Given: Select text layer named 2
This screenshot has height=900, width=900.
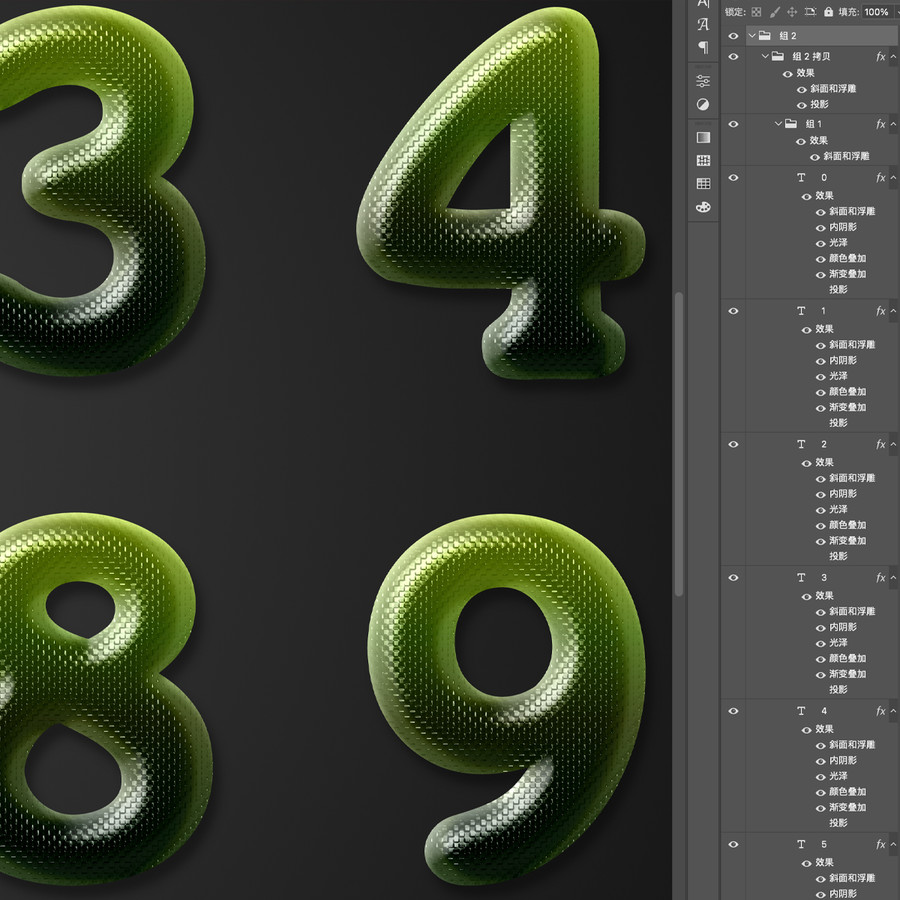Looking at the screenshot, I should click(x=824, y=444).
